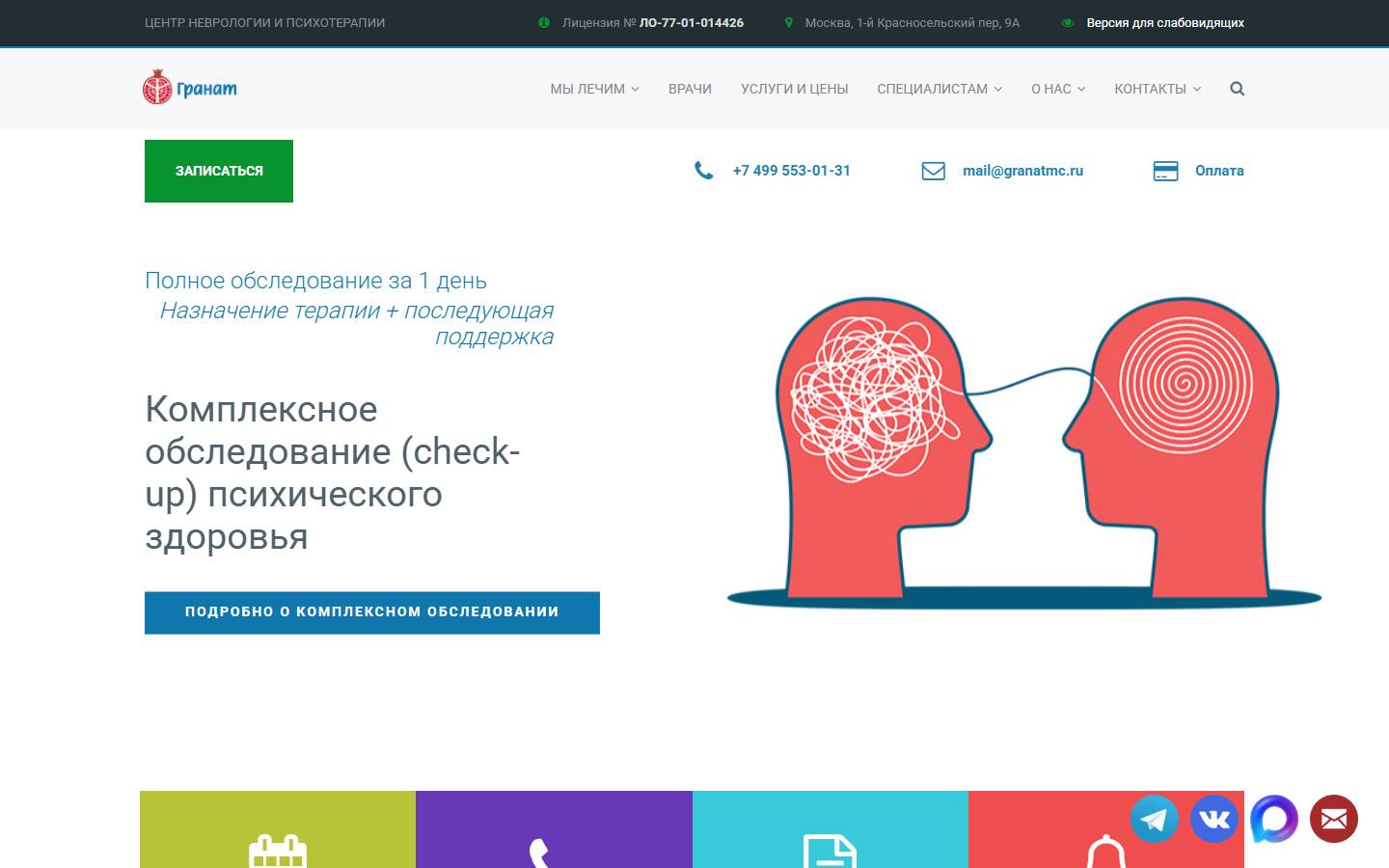Click the green license info icon
Viewport: 1389px width, 868px height.
(x=544, y=22)
